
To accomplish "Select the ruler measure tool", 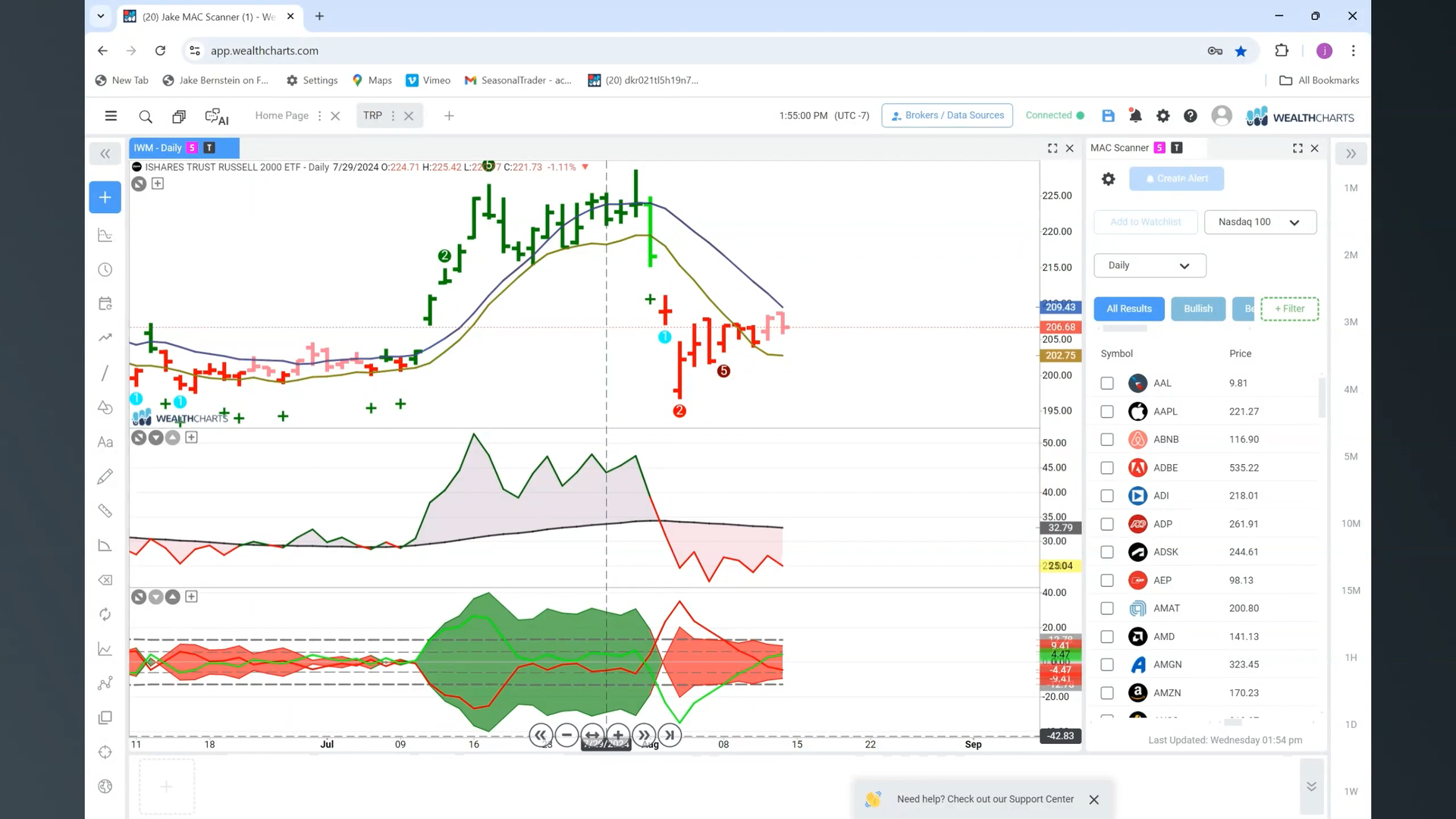I will (105, 511).
